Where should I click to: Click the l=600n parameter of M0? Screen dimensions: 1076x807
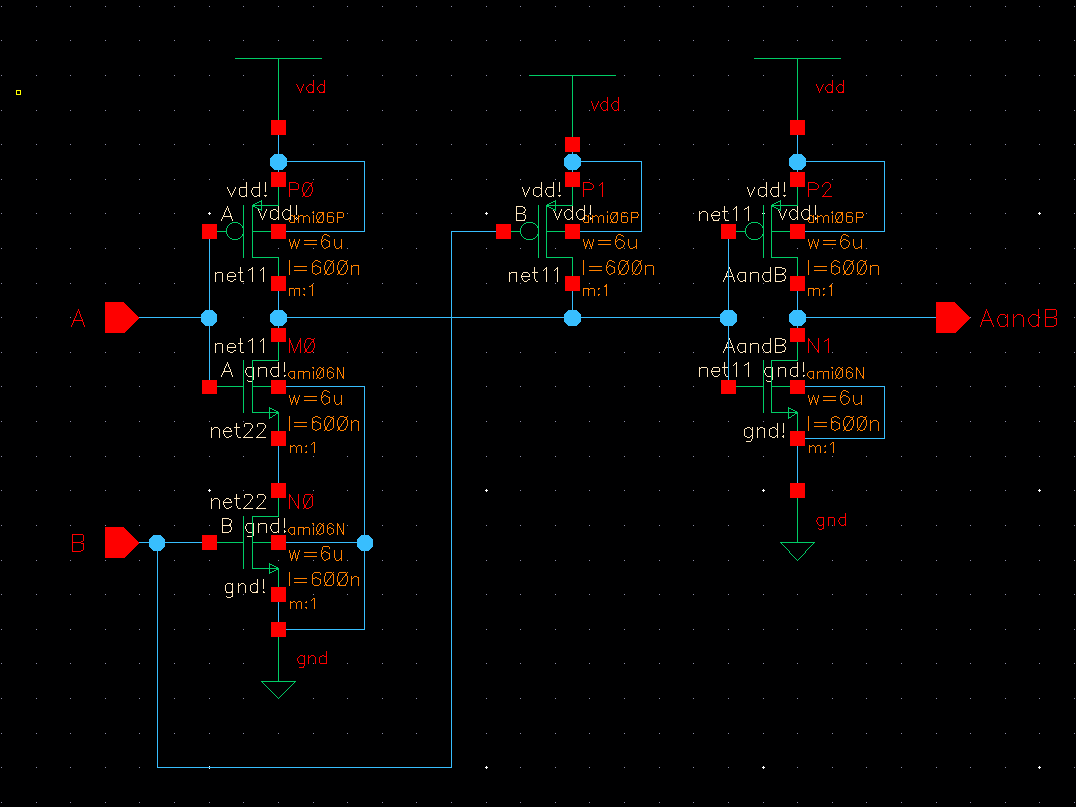[324, 423]
